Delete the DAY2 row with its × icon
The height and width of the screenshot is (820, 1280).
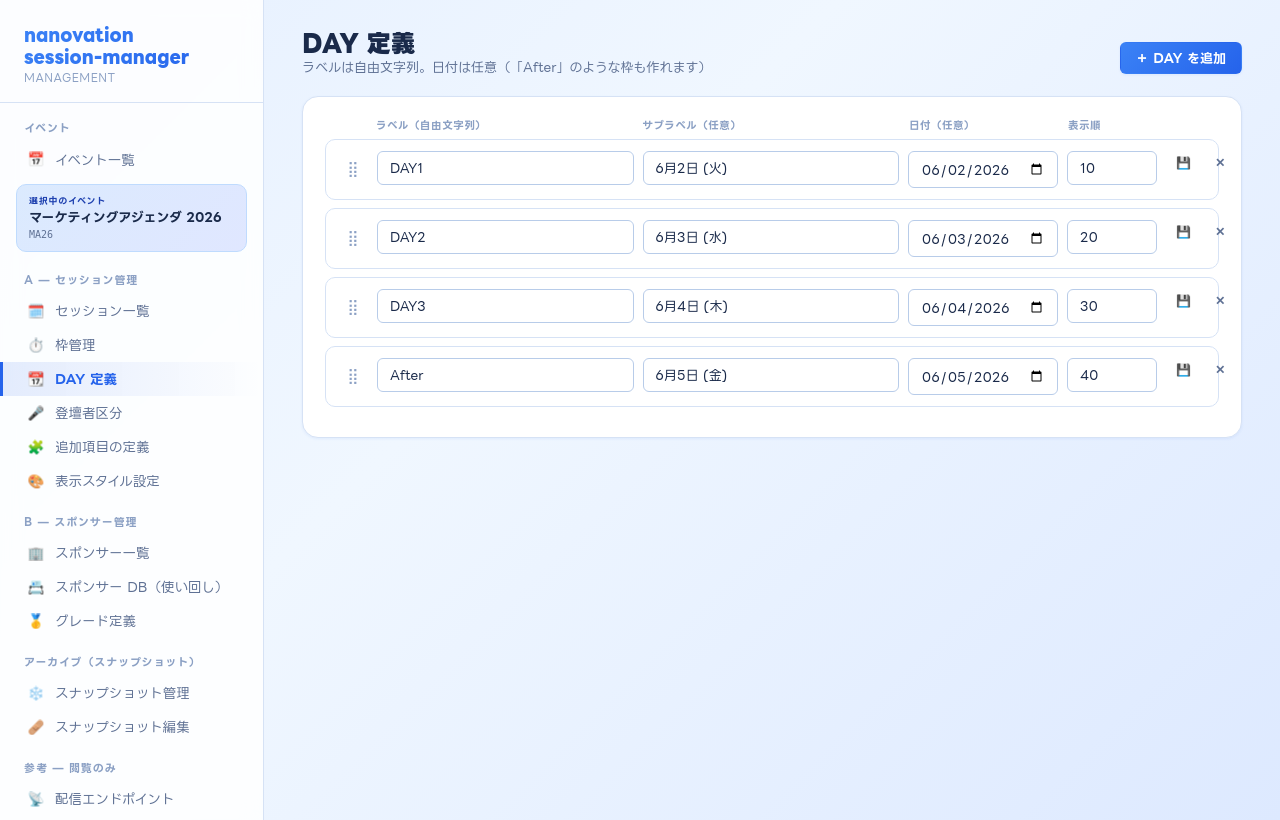pos(1220,231)
